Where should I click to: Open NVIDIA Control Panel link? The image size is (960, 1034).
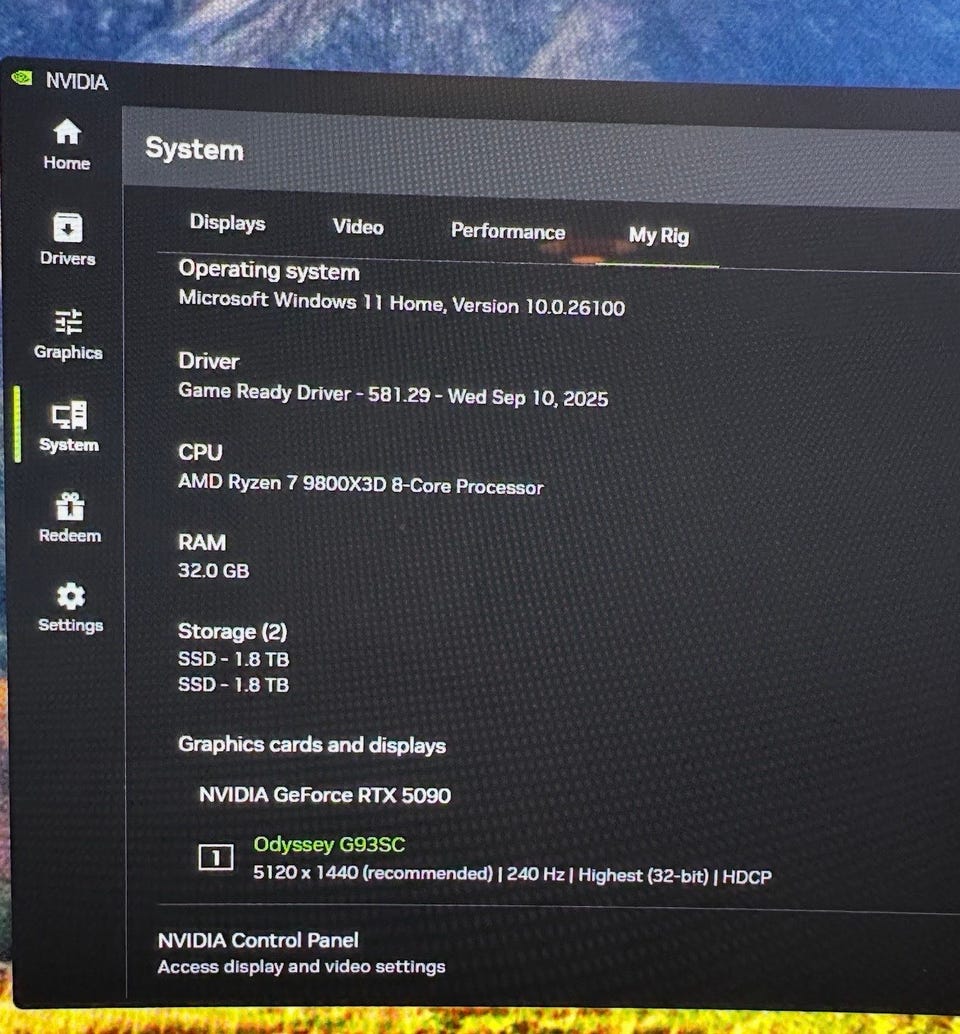pyautogui.click(x=258, y=940)
